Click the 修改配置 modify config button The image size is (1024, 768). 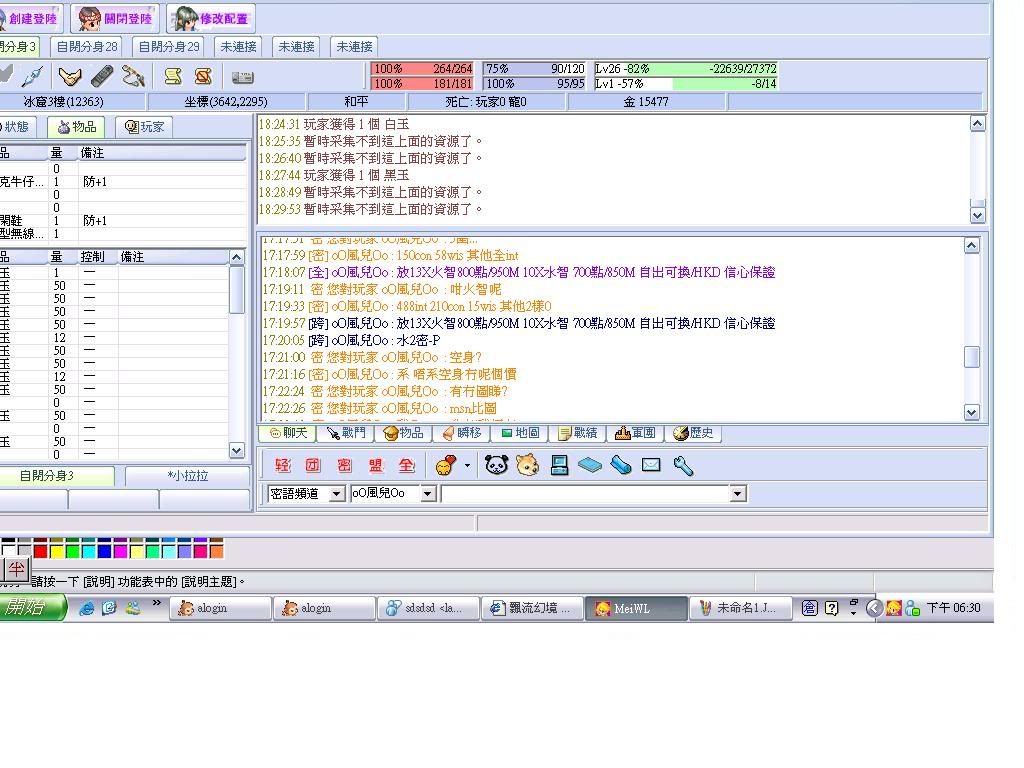pos(211,18)
